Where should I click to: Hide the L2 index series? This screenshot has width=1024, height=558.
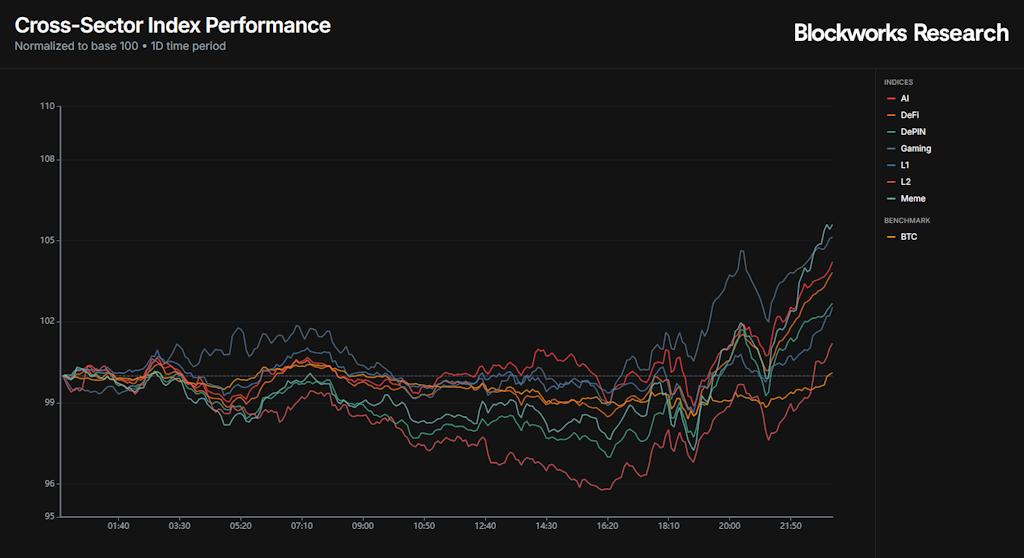pos(905,182)
